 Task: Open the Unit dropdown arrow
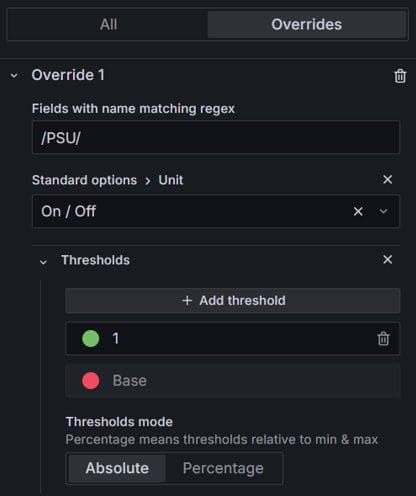click(x=383, y=211)
